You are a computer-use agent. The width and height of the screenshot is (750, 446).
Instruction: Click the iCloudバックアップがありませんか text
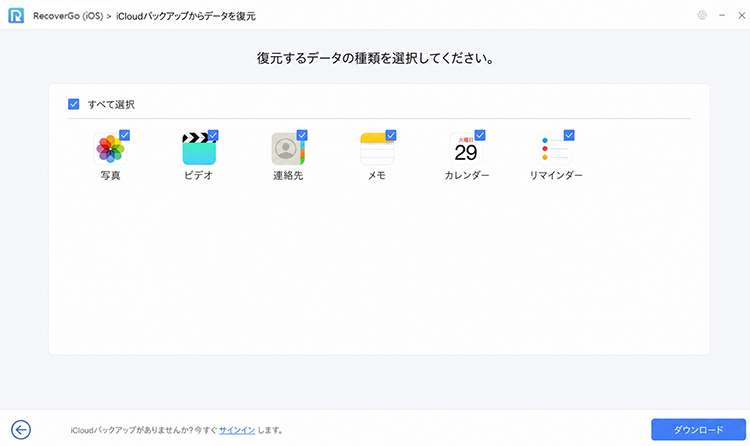pyautogui.click(x=132, y=430)
